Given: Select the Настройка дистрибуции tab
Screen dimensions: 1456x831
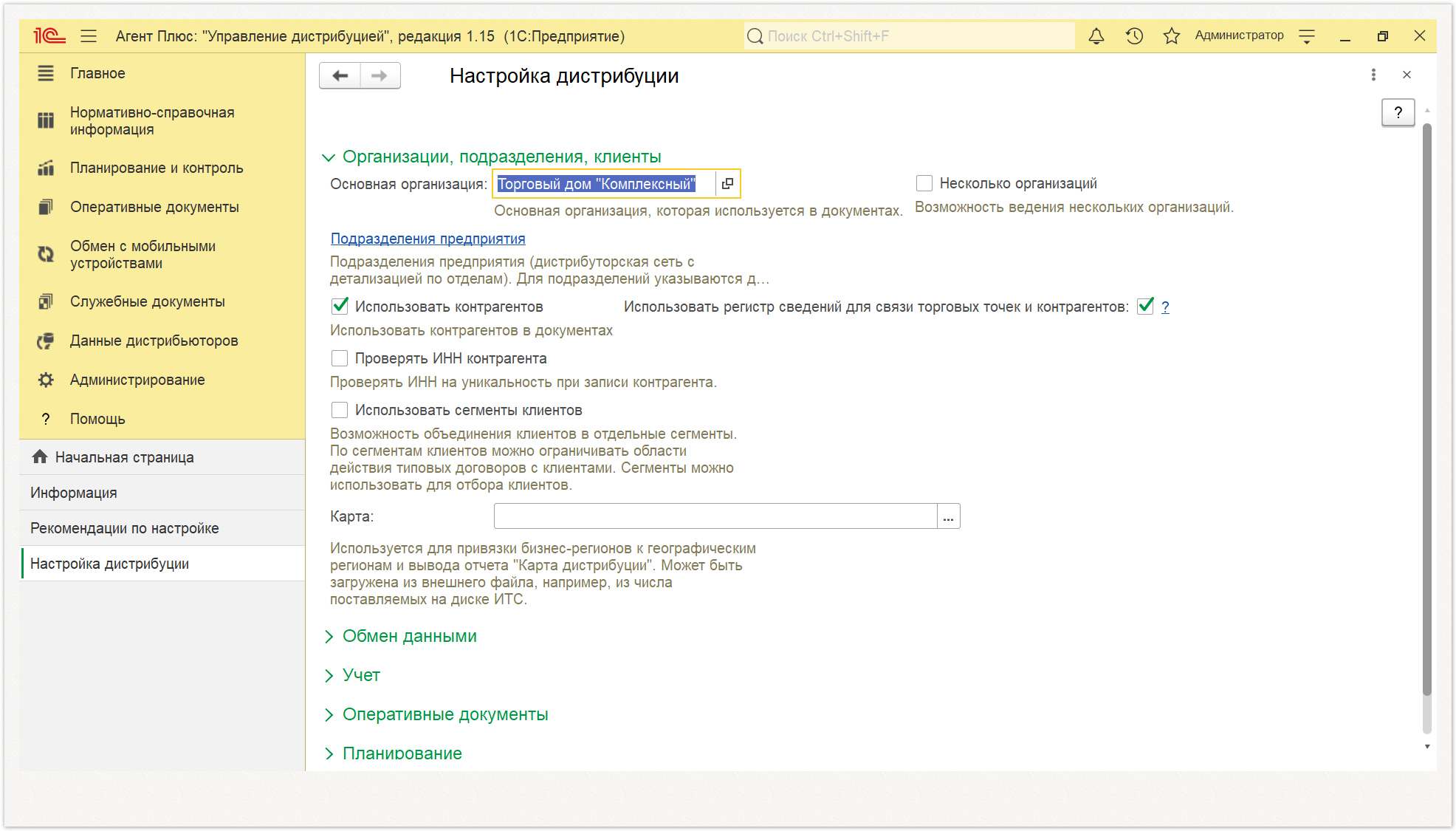Looking at the screenshot, I should click(x=162, y=564).
